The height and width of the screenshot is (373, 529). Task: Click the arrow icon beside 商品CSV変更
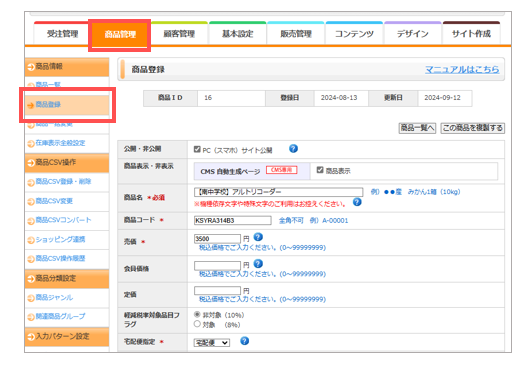coord(31,202)
